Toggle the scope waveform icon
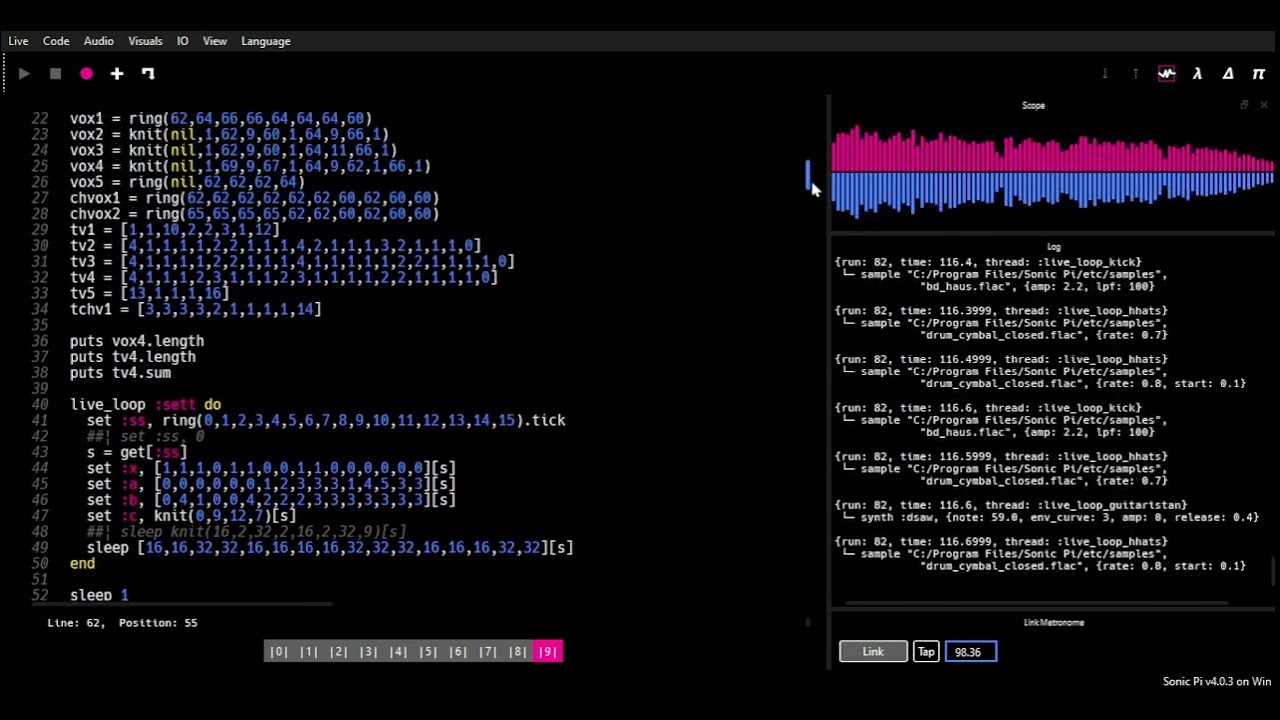1280x720 pixels. coord(1167,73)
